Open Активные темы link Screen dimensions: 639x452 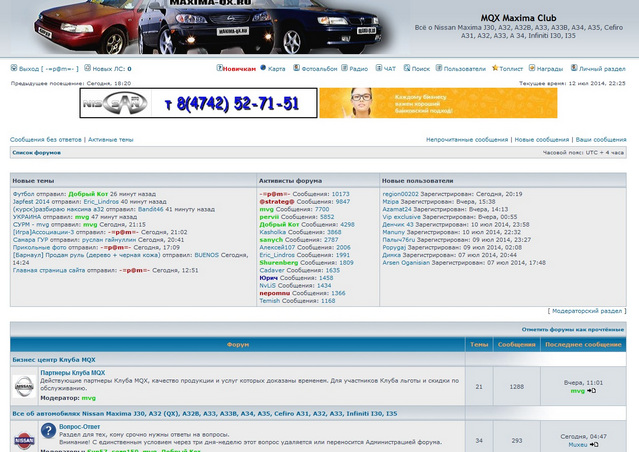click(x=110, y=140)
